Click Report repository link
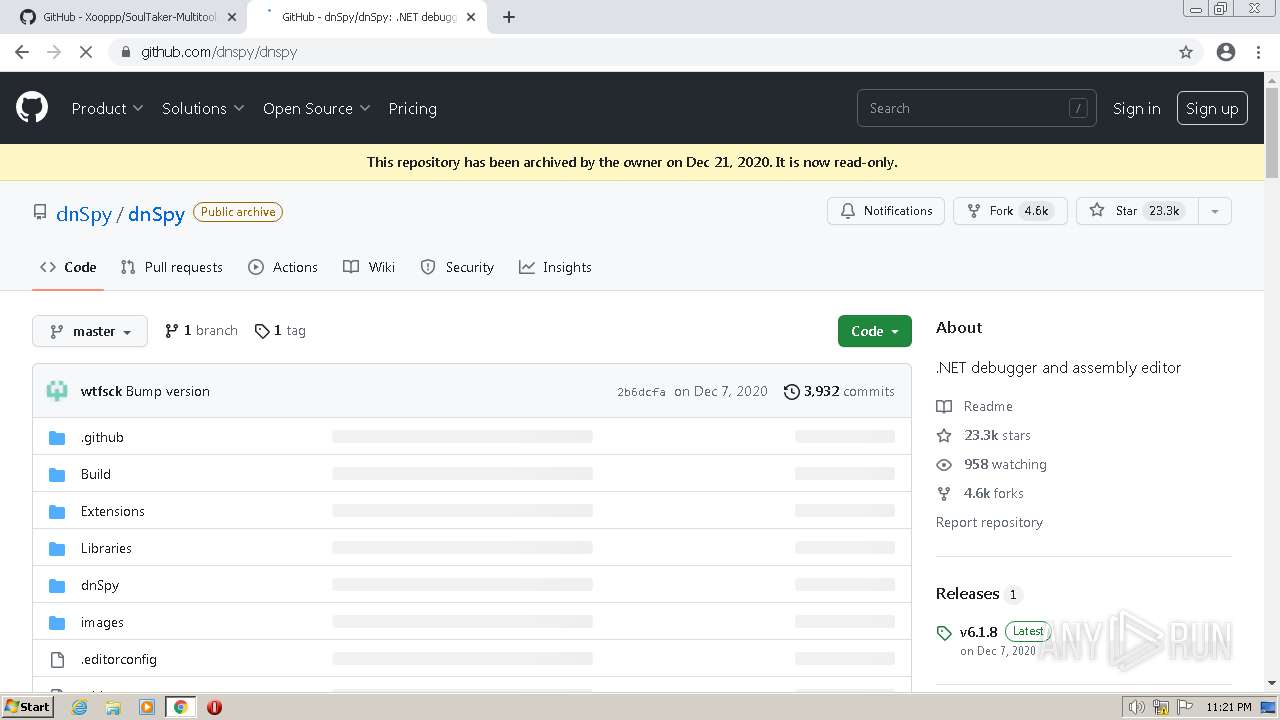Viewport: 1280px width, 720px height. coord(989,522)
